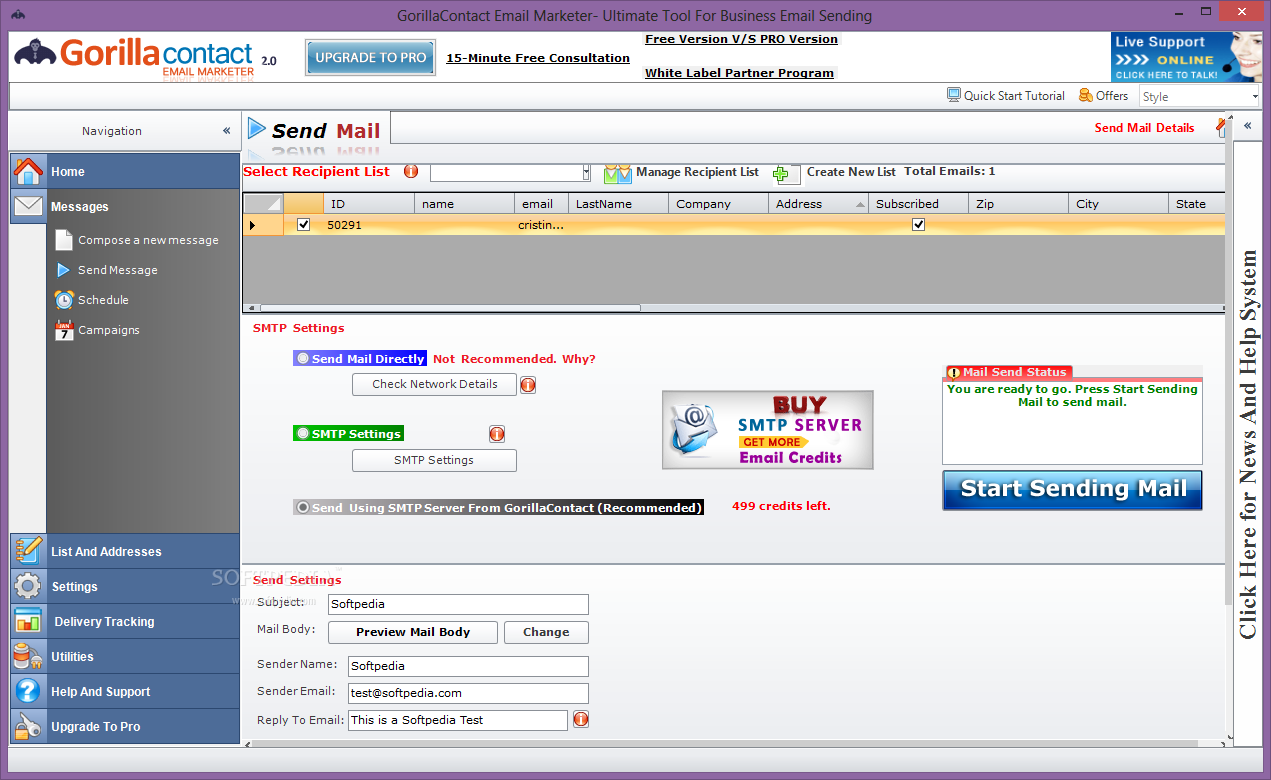This screenshot has width=1271, height=780.
Task: Click the Compose a new message page icon
Action: [x=64, y=240]
